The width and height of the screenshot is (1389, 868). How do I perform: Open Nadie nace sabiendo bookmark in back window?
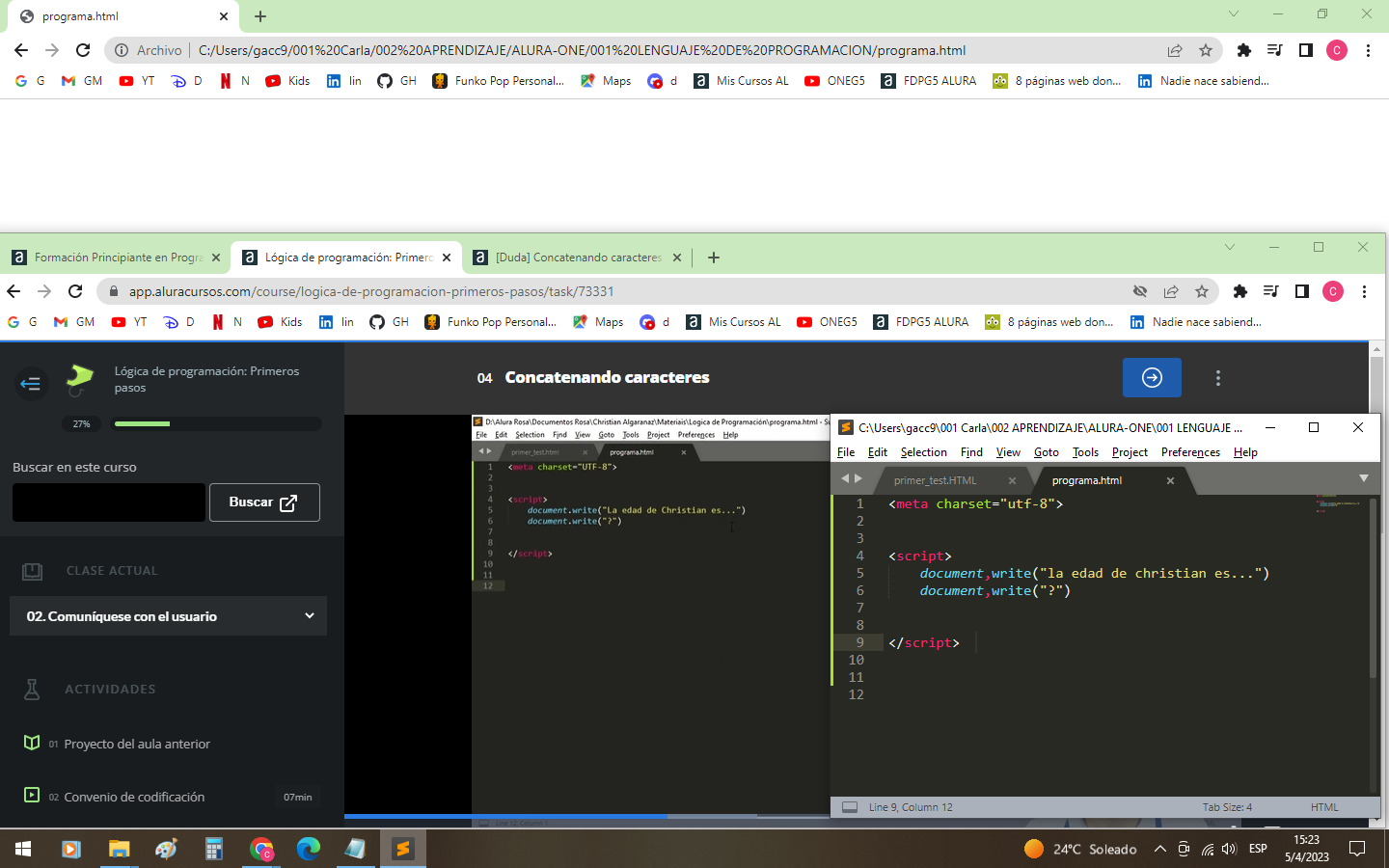1204,81
